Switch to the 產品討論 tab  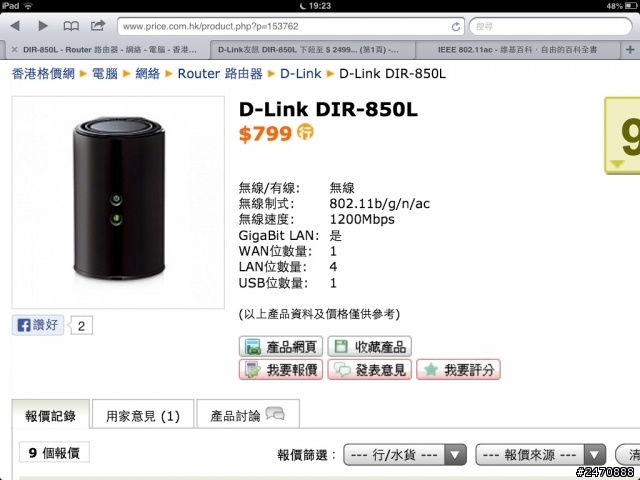click(x=248, y=415)
